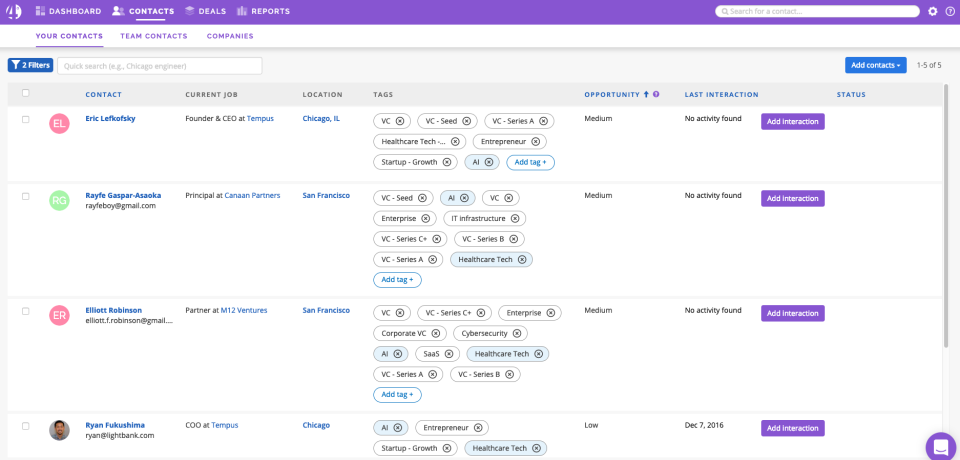This screenshot has height=460, width=960.
Task: Remove SaaS tag from Elliott Robinson
Action: [x=448, y=354]
